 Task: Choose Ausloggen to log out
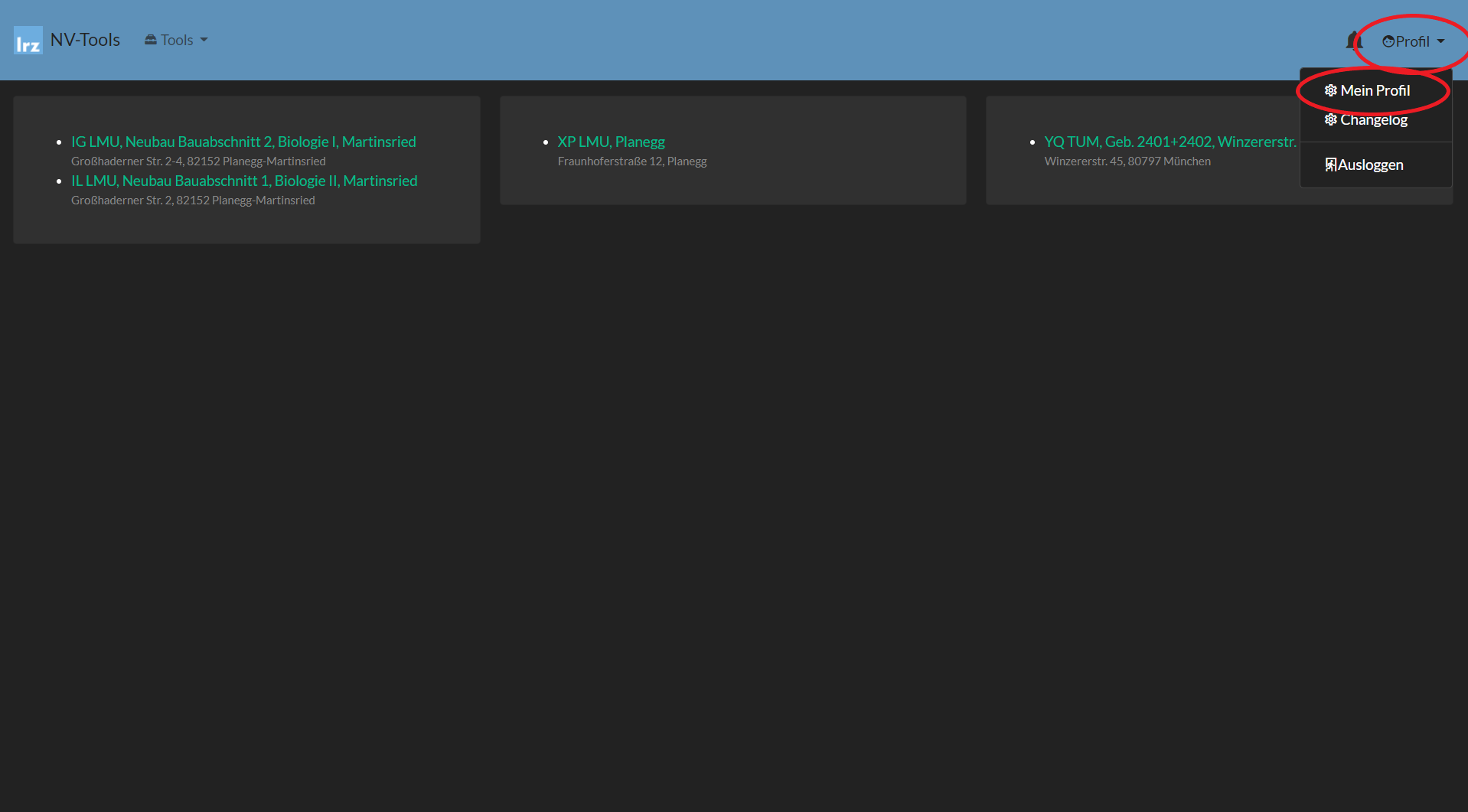1370,165
